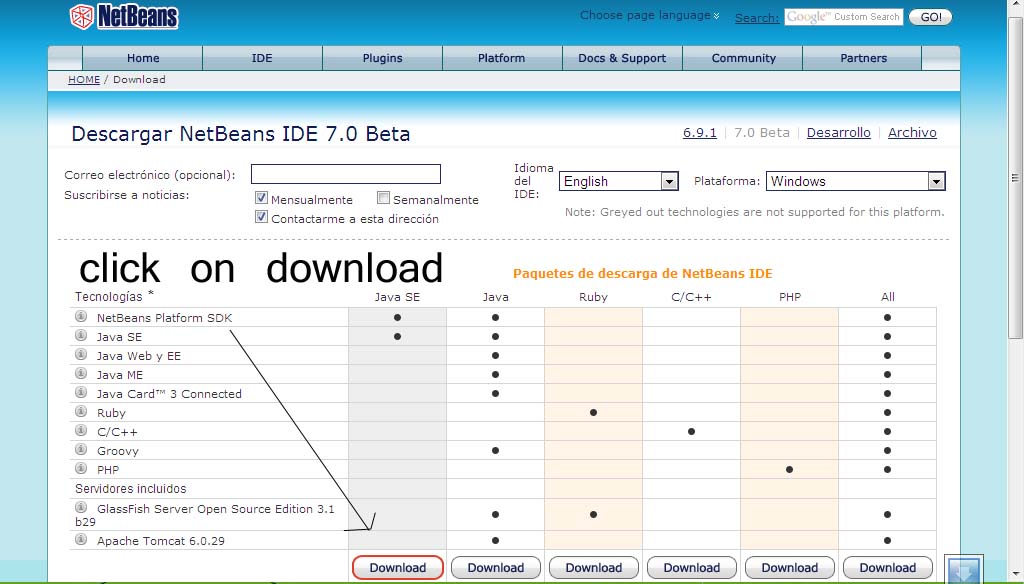Click the Java SE column header
The height and width of the screenshot is (584, 1024).
pyautogui.click(x=397, y=297)
